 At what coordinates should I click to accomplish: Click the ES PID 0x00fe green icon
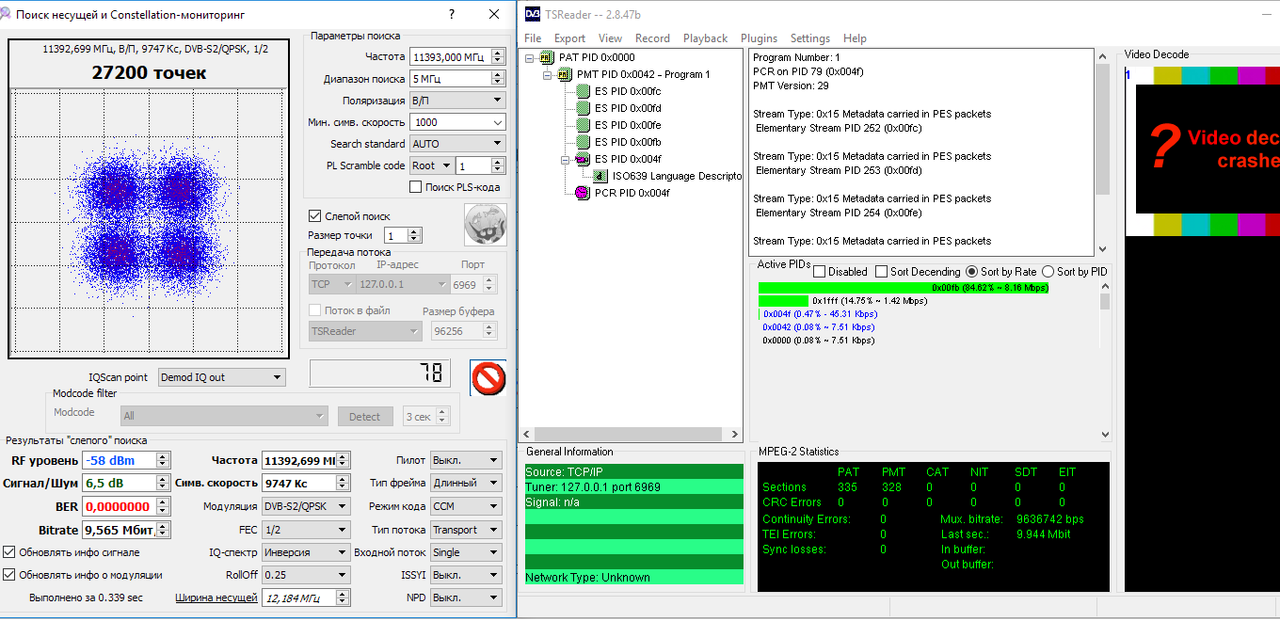(583, 125)
